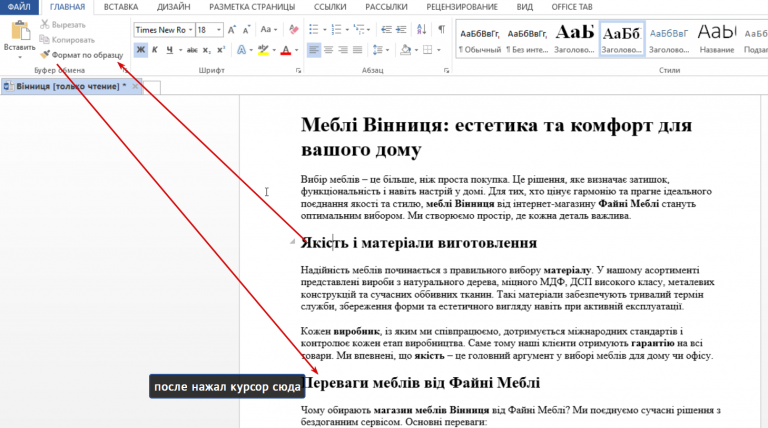This screenshot has width=768, height=428.
Task: Apply strikethrough abc formatting
Action: click(x=192, y=50)
